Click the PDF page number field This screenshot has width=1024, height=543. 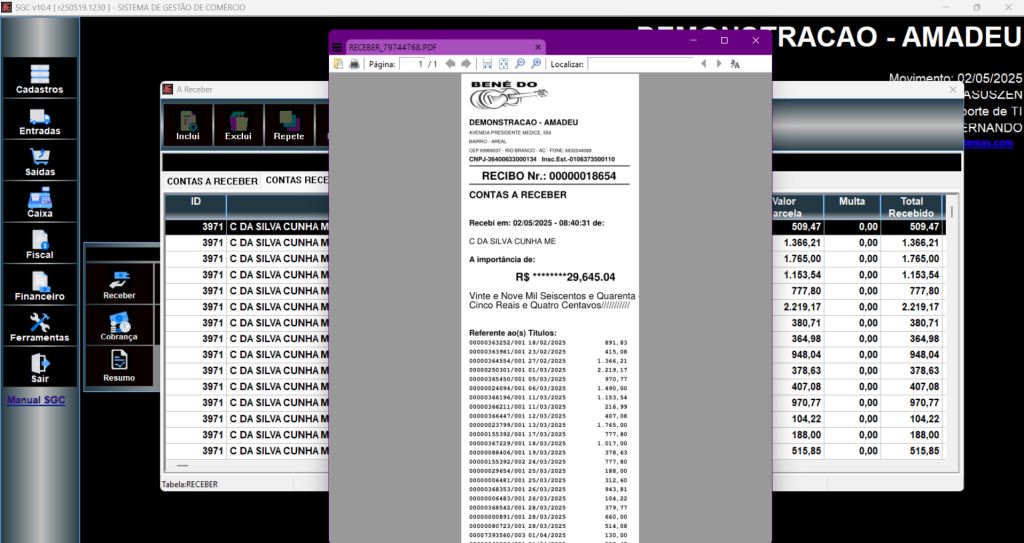(x=411, y=64)
